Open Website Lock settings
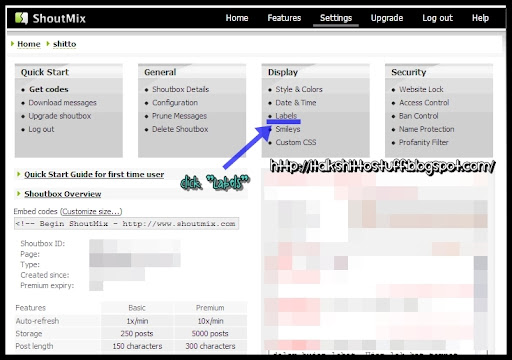Screen dimensions: 512x360 [421, 89]
